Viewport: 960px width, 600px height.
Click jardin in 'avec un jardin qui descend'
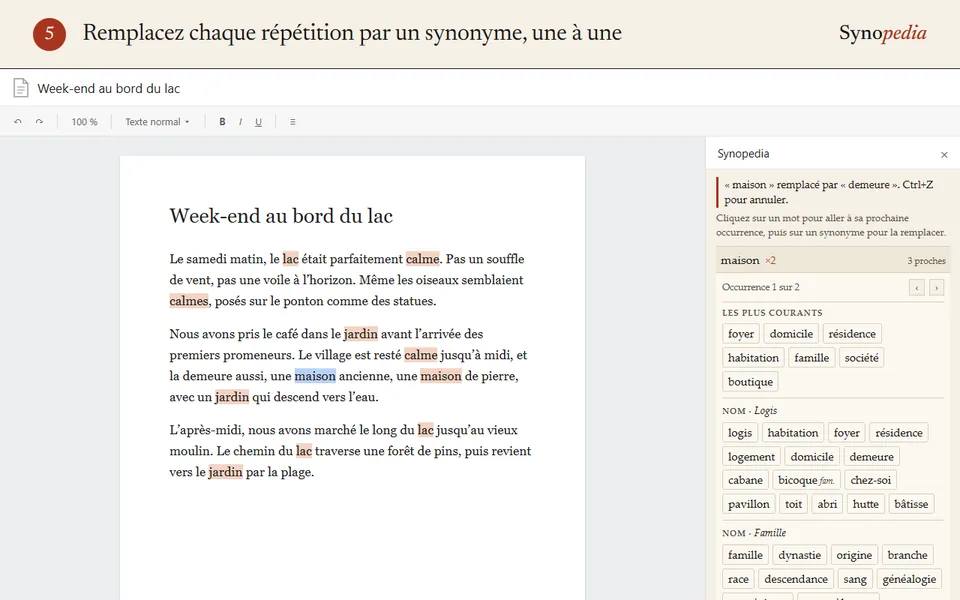click(x=231, y=397)
